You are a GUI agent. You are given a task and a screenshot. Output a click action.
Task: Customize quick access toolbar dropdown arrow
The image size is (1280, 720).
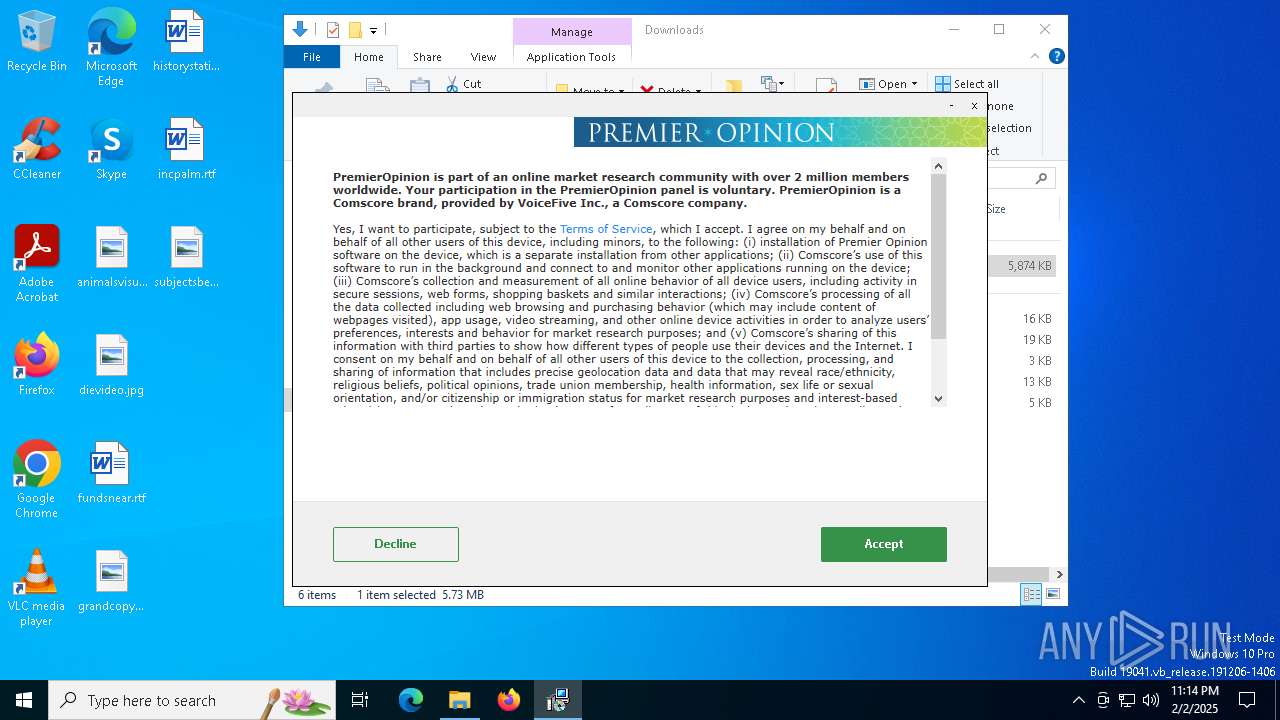tap(373, 31)
